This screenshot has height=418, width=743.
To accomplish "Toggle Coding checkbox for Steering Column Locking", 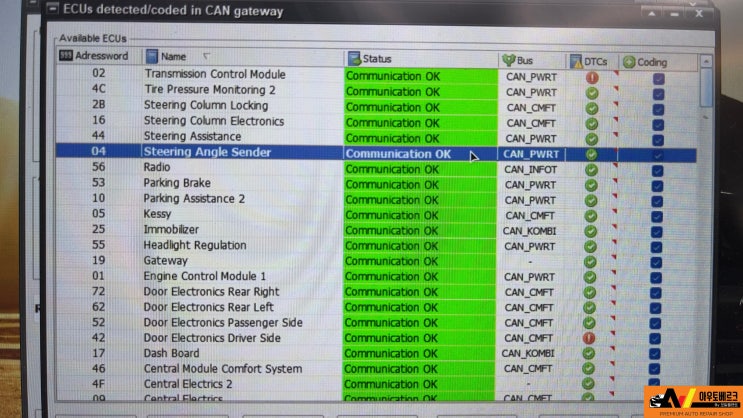I will click(x=658, y=109).
